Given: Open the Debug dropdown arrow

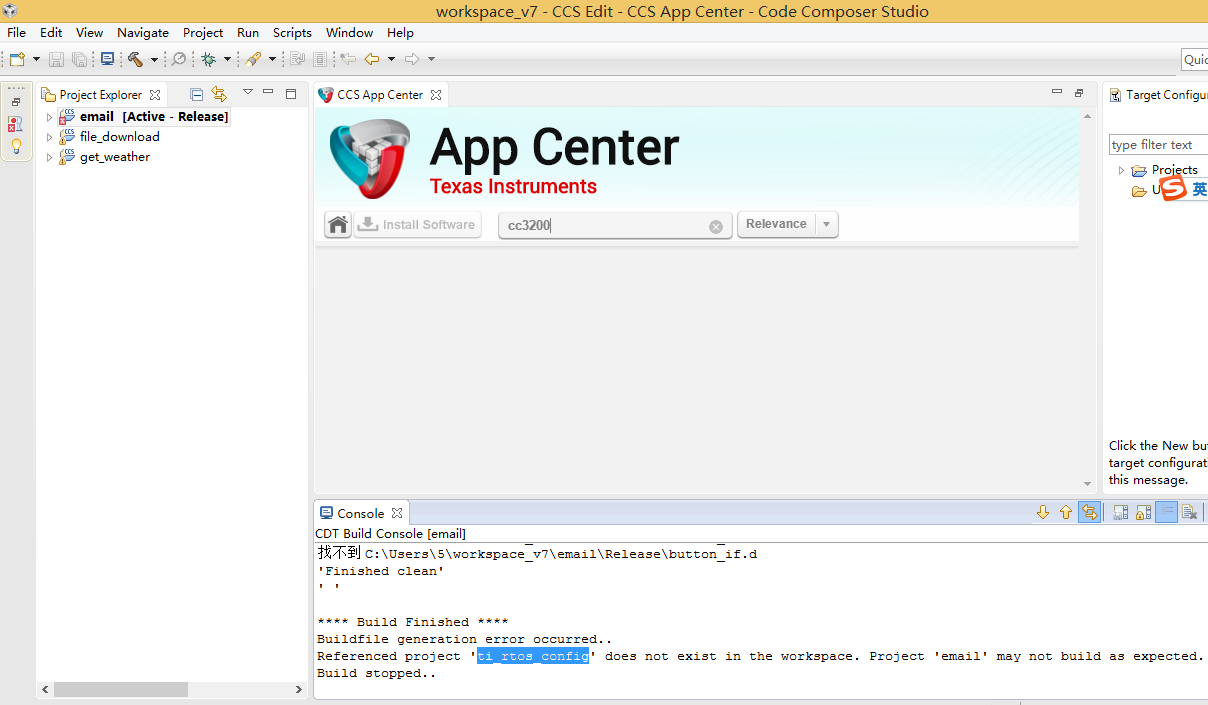Looking at the screenshot, I should click(x=227, y=60).
